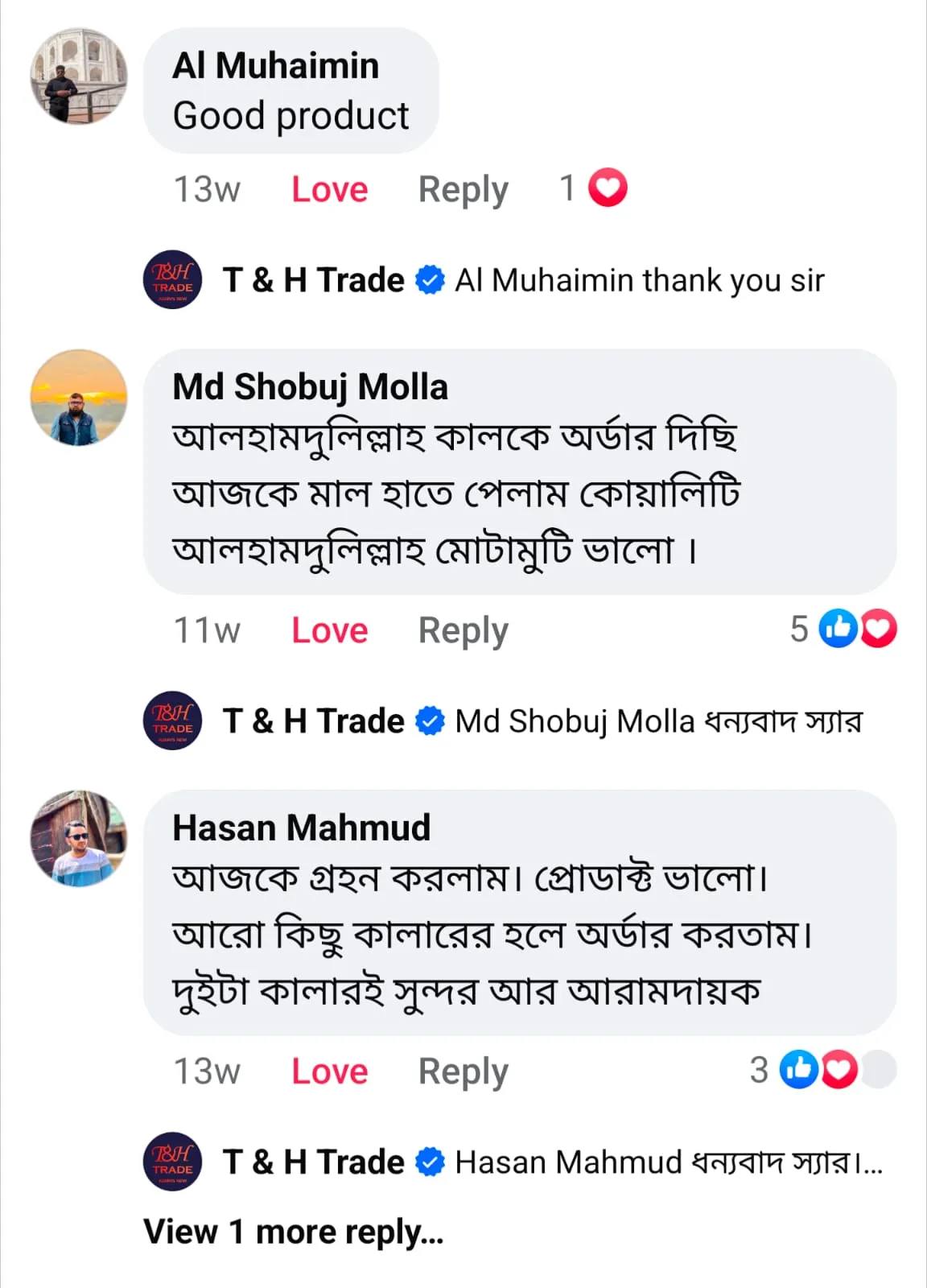Click the verified badge in T & H Trade's reply to Hasan Mahmud
This screenshot has width=927, height=1288.
430,1162
